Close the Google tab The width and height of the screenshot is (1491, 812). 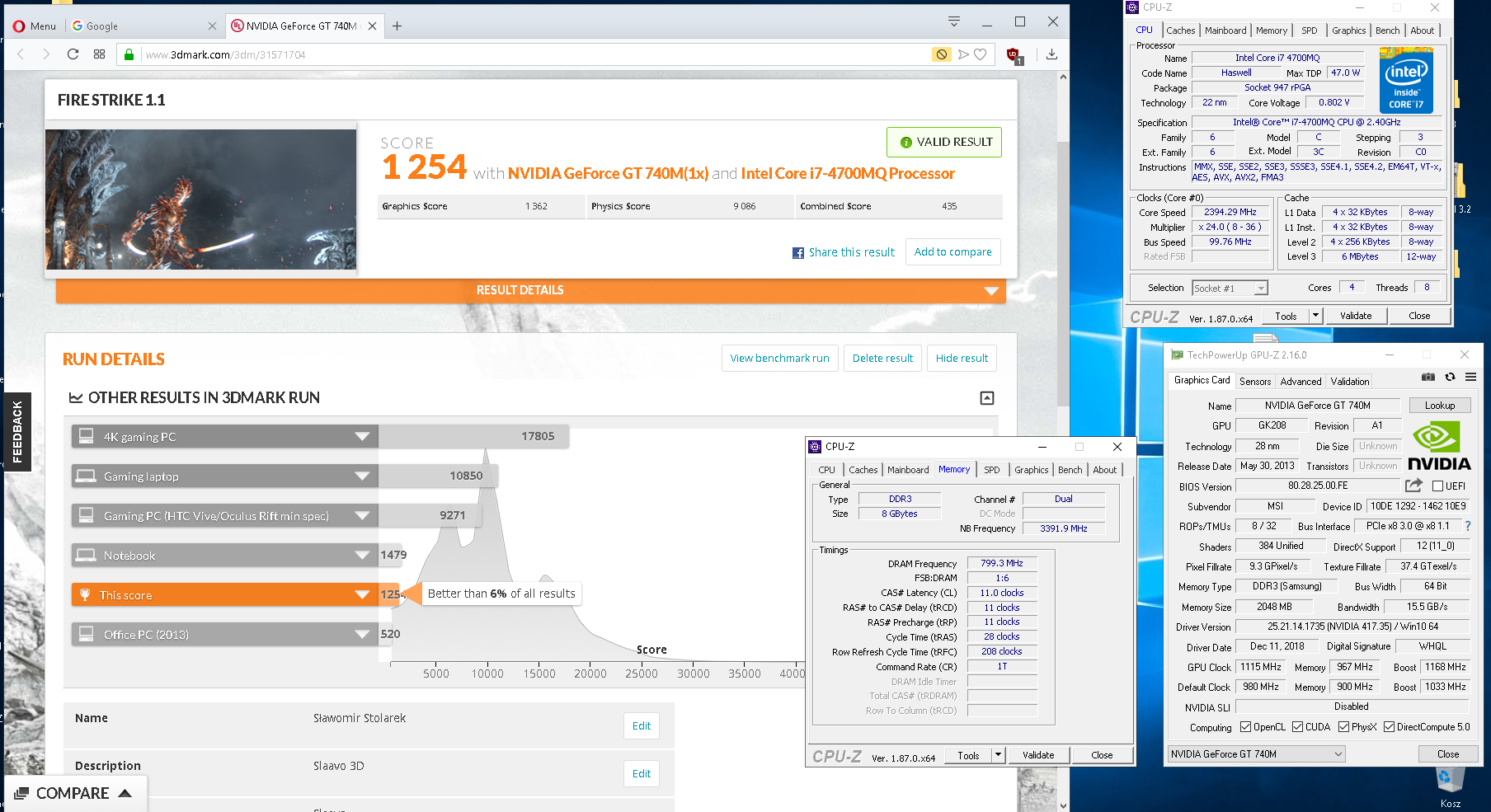click(x=212, y=26)
